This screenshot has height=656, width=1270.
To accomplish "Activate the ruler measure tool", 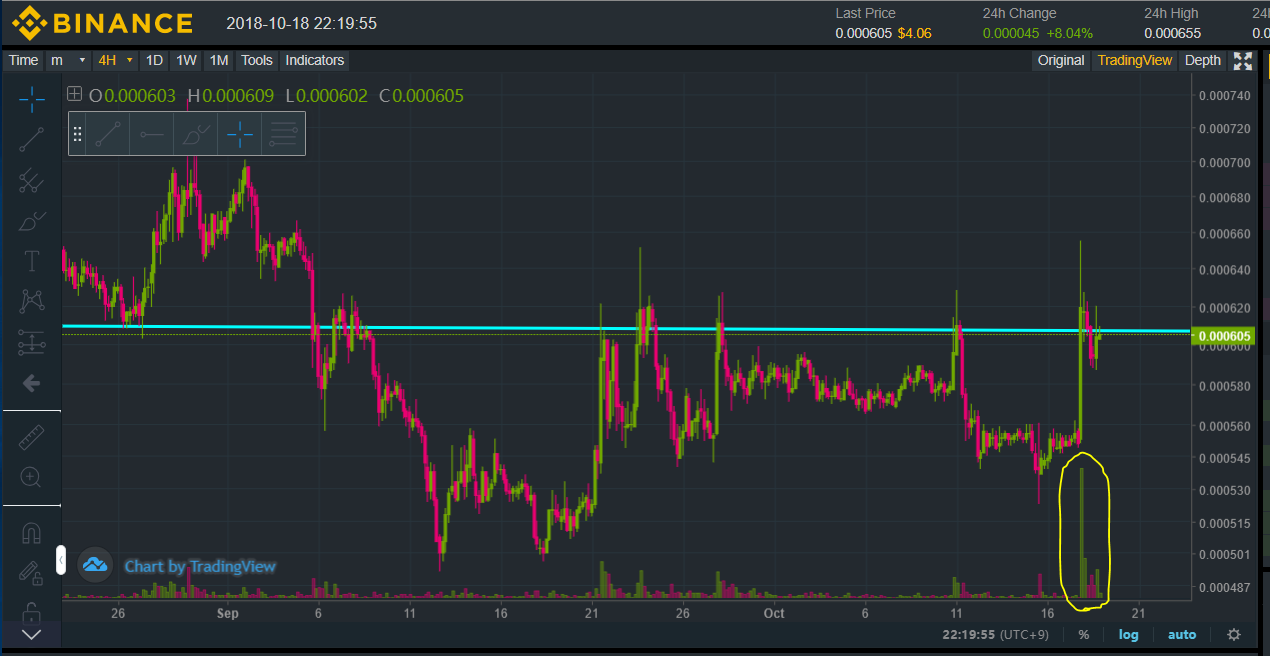I will (x=32, y=437).
